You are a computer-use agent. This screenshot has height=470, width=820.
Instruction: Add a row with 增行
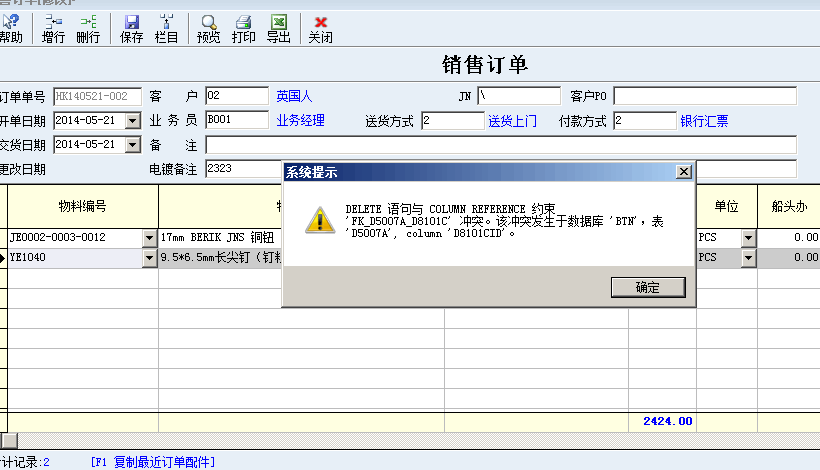click(53, 29)
